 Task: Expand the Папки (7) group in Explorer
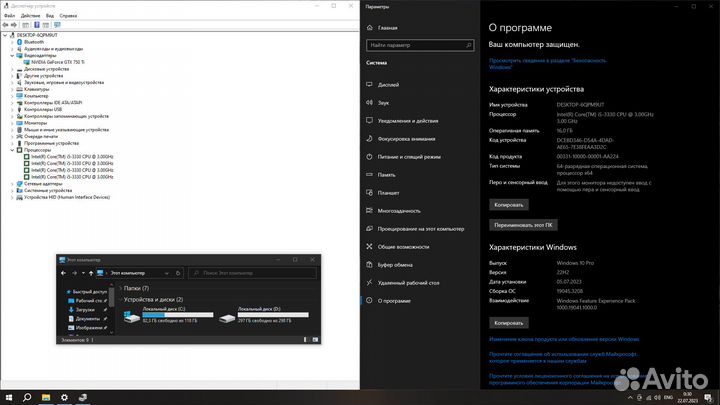click(x=120, y=288)
